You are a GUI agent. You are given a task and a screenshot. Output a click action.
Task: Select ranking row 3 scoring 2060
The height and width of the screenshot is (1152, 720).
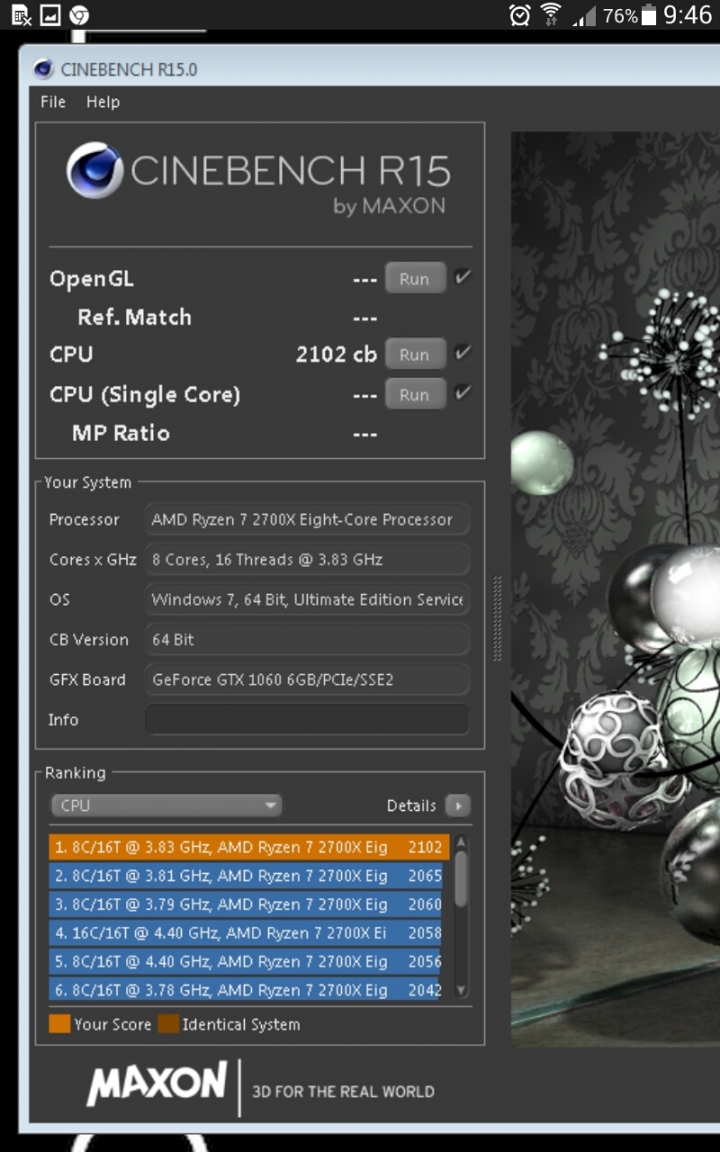point(246,904)
